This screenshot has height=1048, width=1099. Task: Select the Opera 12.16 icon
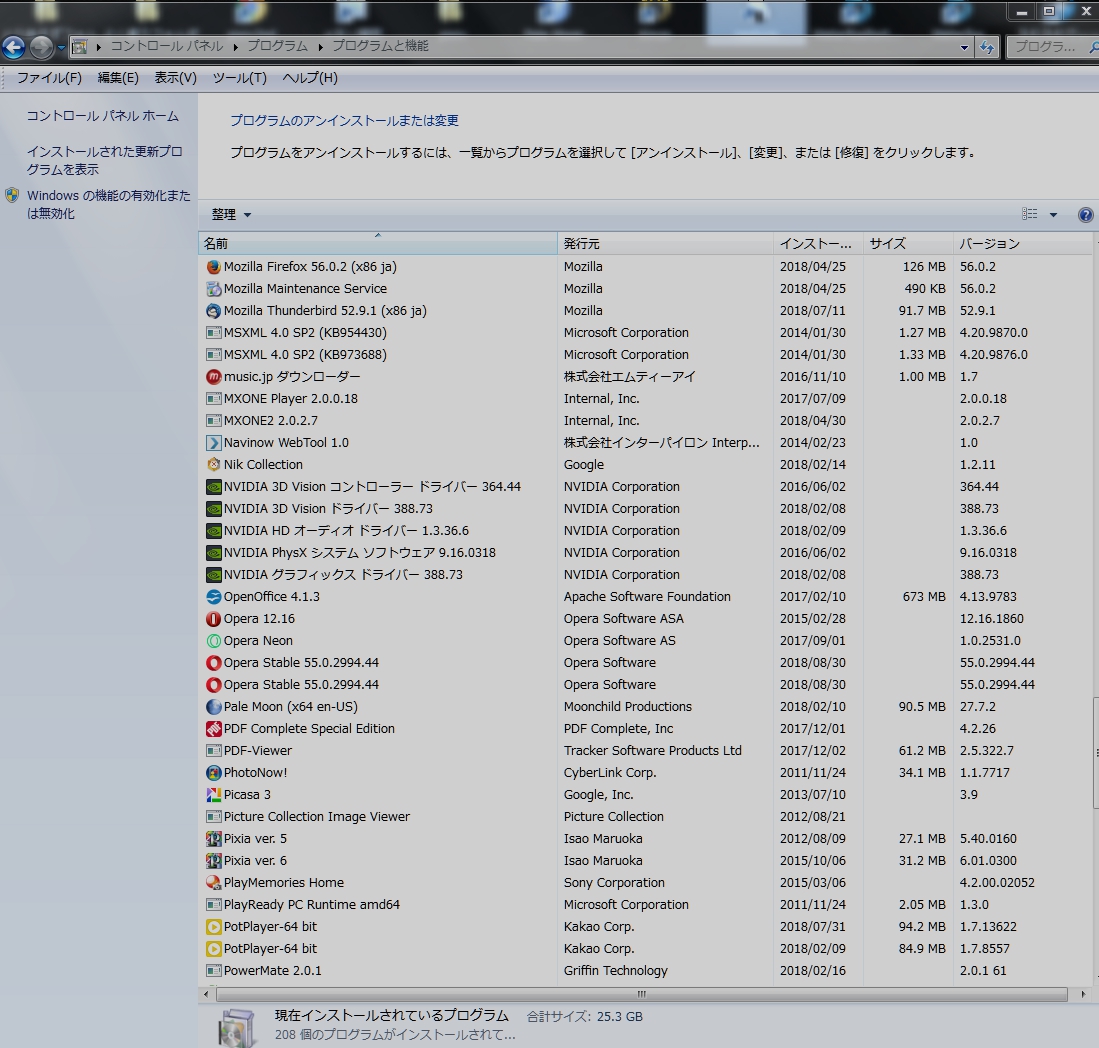213,619
